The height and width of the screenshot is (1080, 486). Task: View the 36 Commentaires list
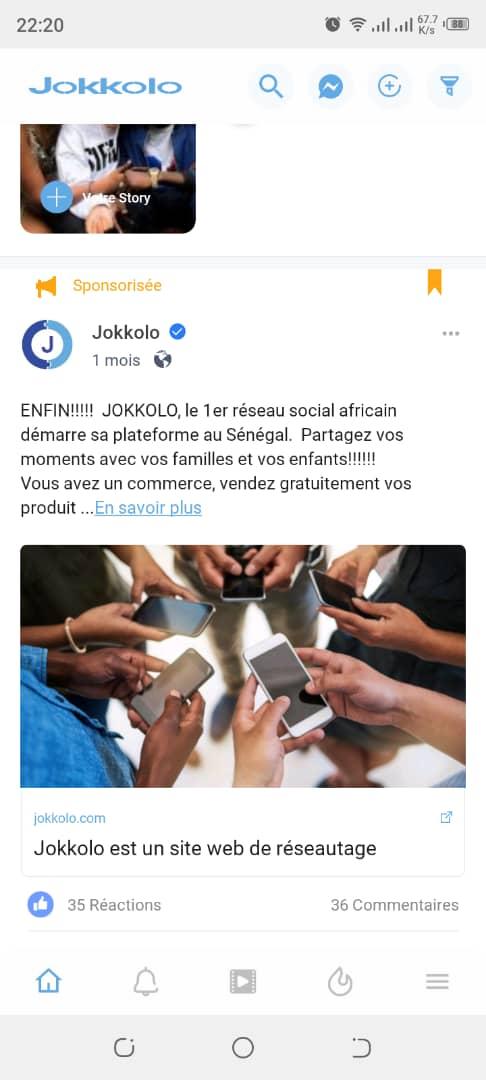tap(394, 905)
